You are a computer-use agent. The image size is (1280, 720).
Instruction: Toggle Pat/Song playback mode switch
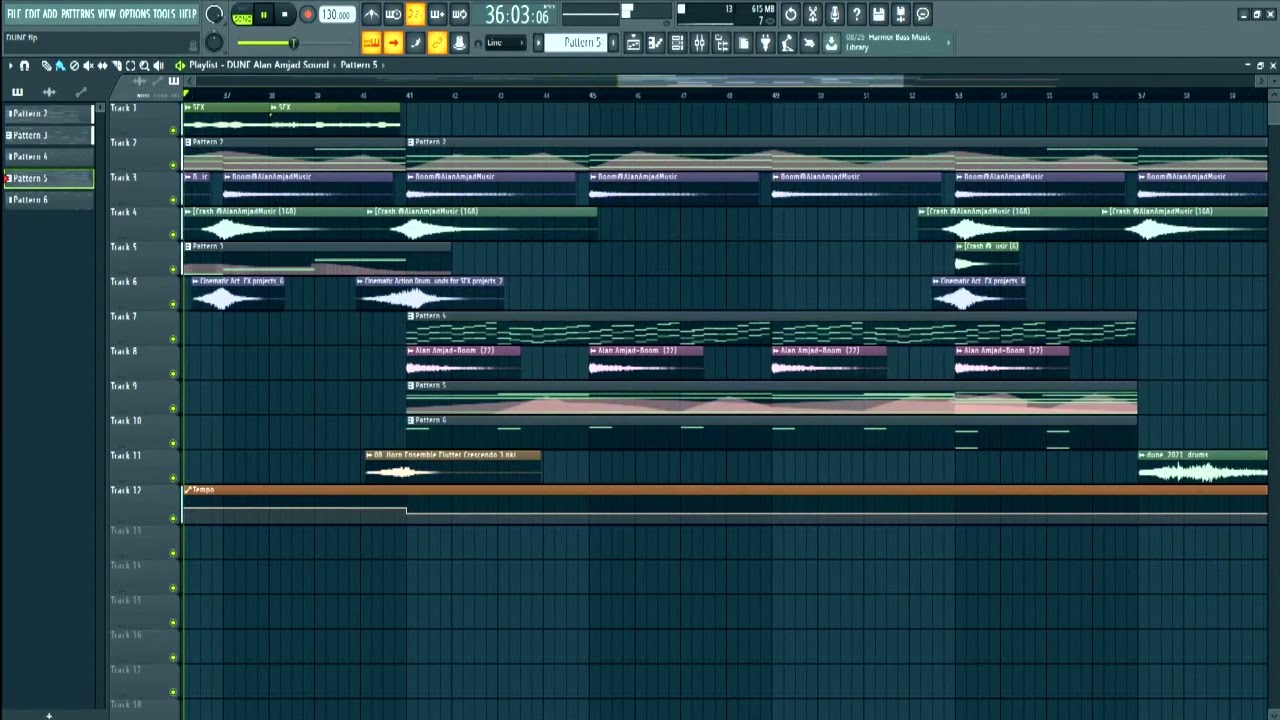coord(242,15)
